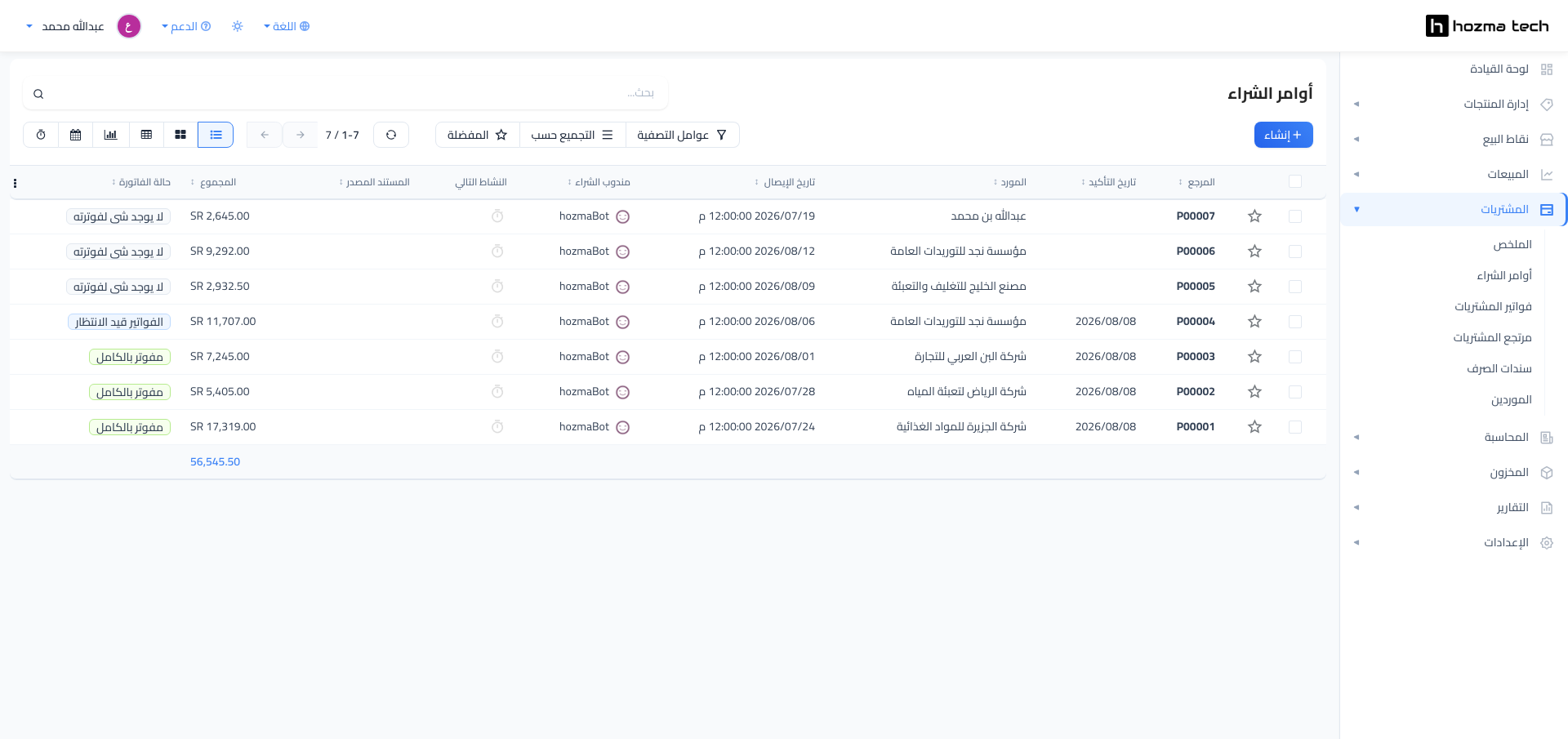
Task: Switch to graph chart view icon
Action: click(x=111, y=135)
